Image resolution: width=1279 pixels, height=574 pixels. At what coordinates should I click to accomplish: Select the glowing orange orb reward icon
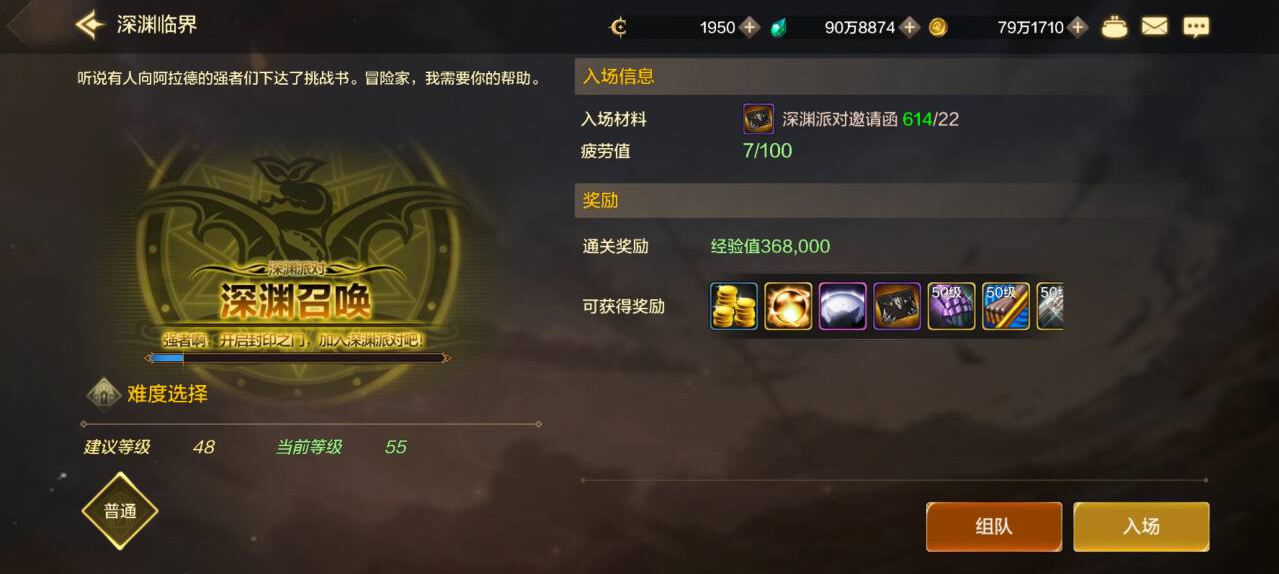click(788, 306)
